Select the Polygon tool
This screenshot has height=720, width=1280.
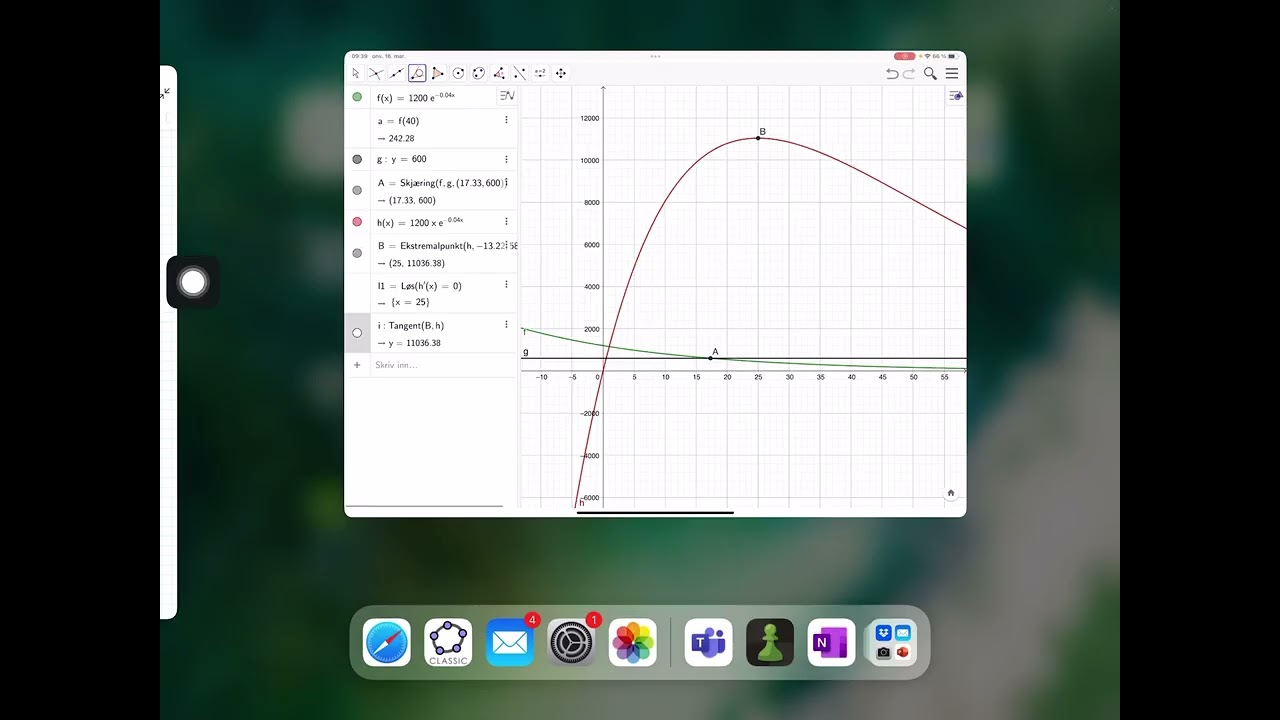click(x=437, y=73)
